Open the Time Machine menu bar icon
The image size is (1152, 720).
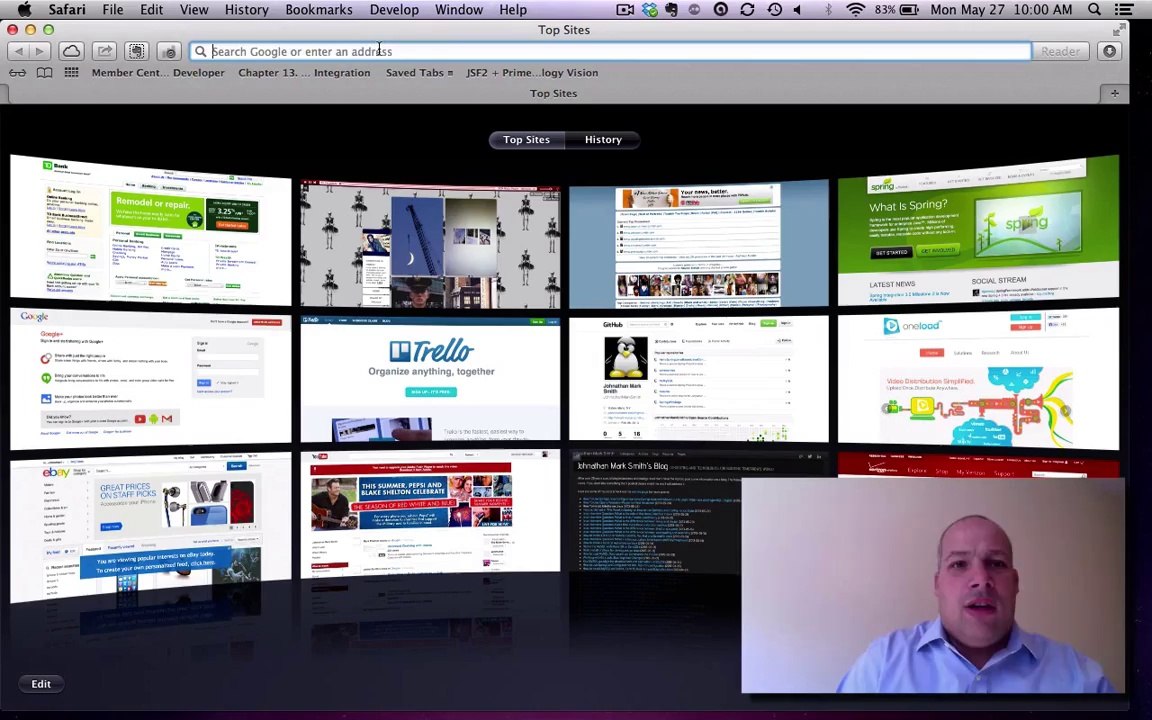[774, 10]
